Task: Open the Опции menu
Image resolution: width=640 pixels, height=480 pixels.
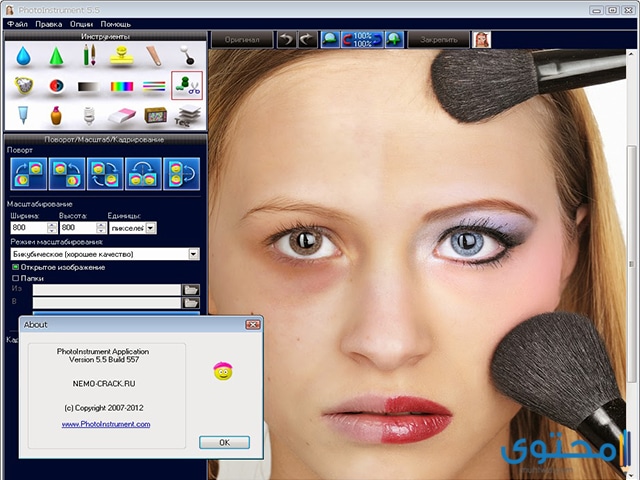Action: point(82,24)
